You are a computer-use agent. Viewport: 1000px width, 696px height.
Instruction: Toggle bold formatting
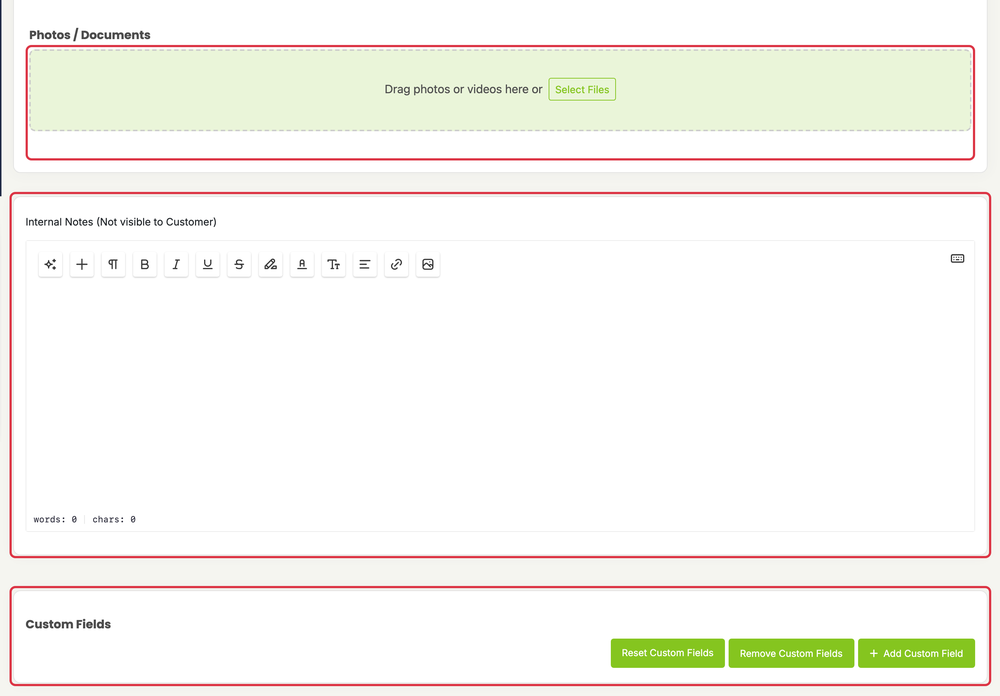(145, 264)
